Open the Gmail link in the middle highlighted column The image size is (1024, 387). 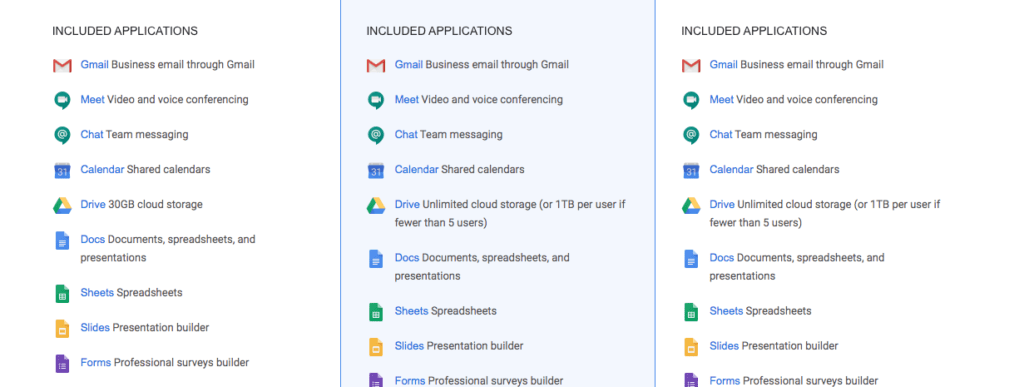click(408, 65)
